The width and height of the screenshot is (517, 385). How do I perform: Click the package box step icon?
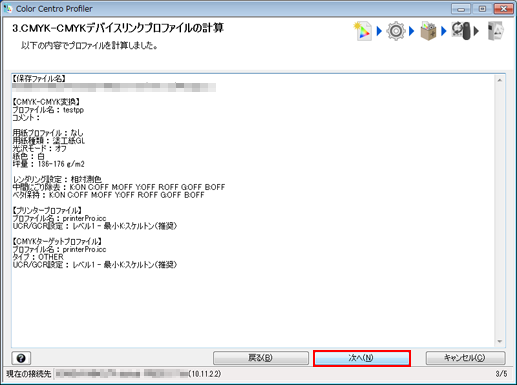[x=428, y=31]
